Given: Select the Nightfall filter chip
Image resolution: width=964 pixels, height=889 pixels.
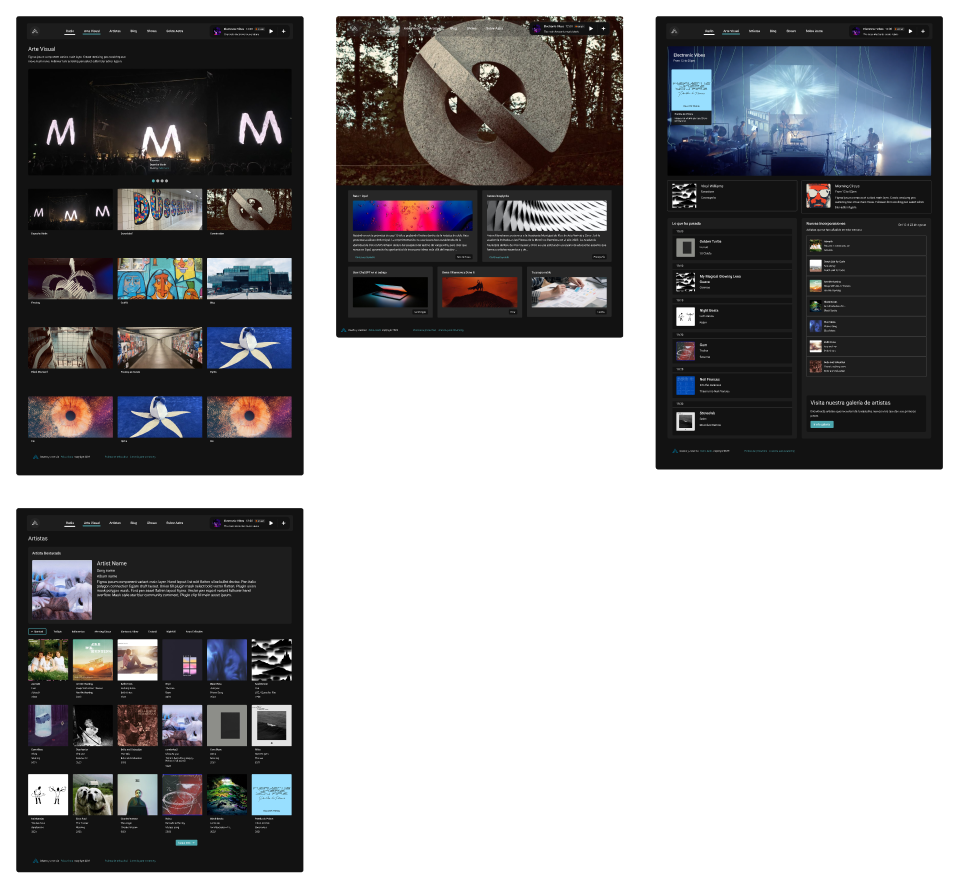Looking at the screenshot, I should 170,631.
